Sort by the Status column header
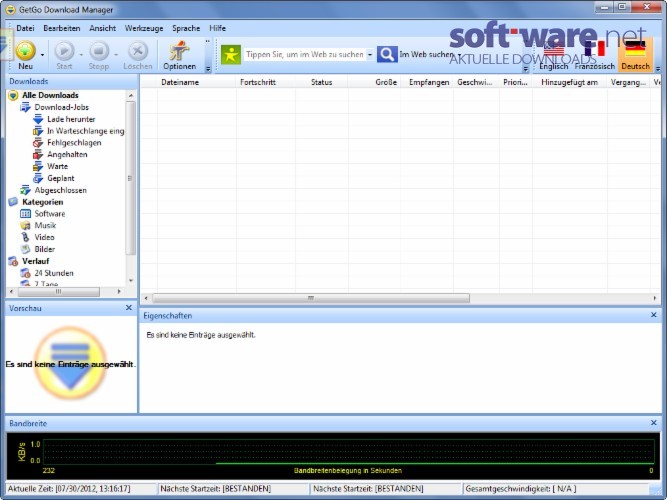 point(321,82)
